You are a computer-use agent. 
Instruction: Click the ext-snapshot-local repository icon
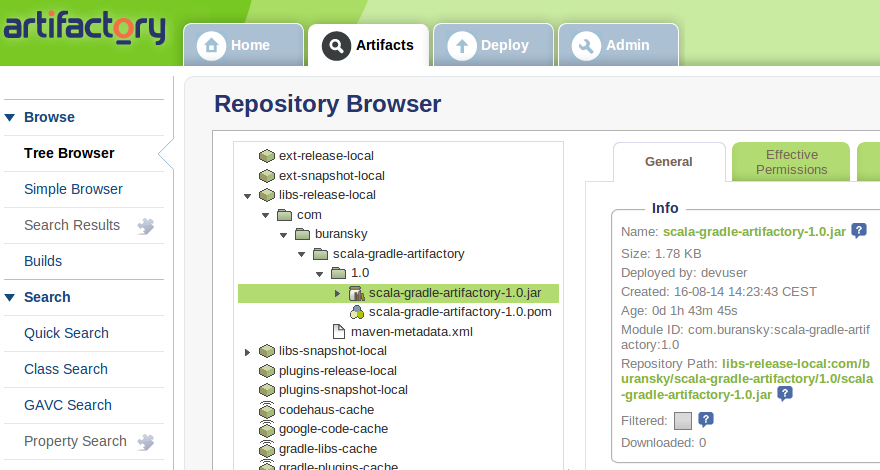[267, 176]
